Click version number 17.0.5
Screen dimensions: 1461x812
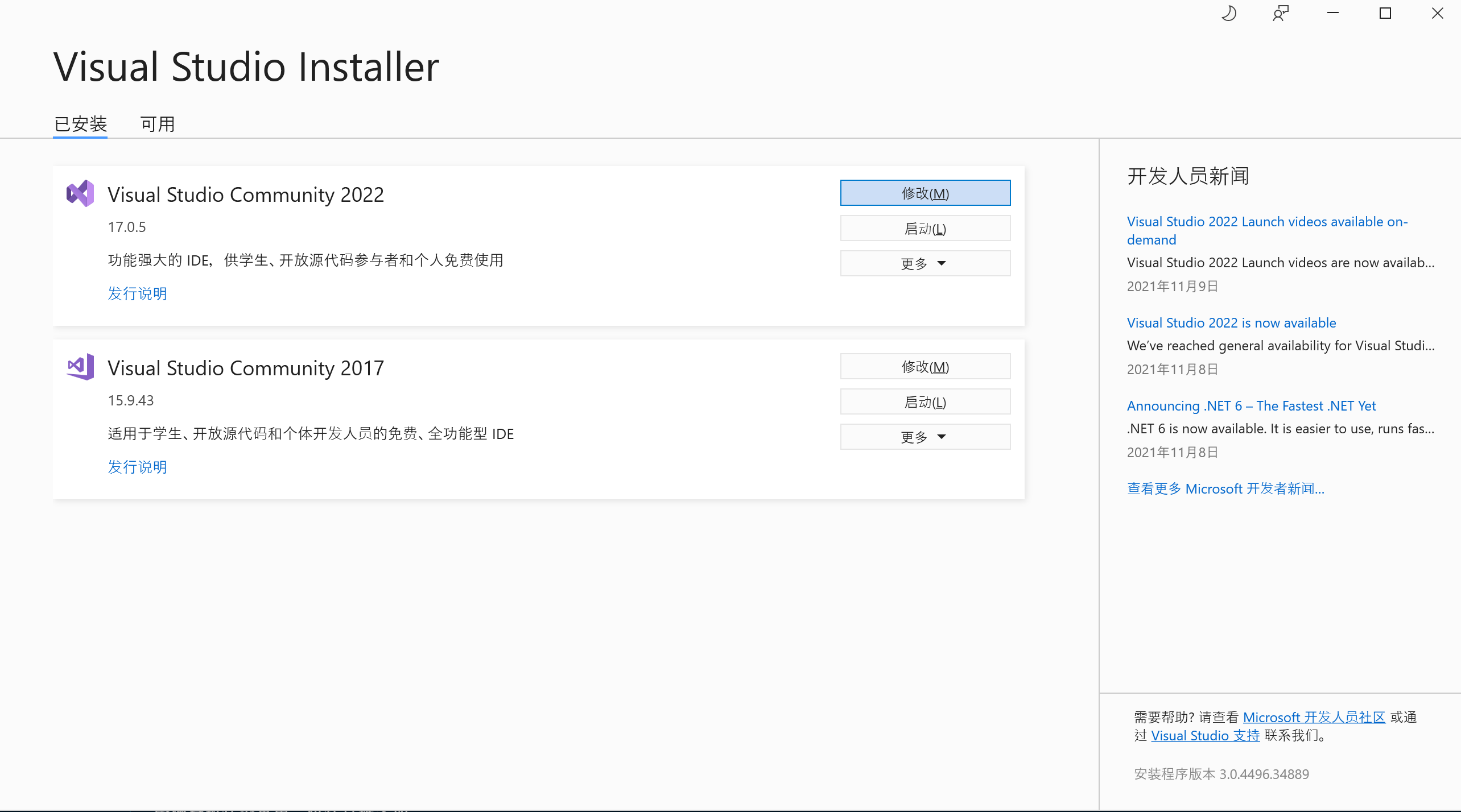click(127, 227)
